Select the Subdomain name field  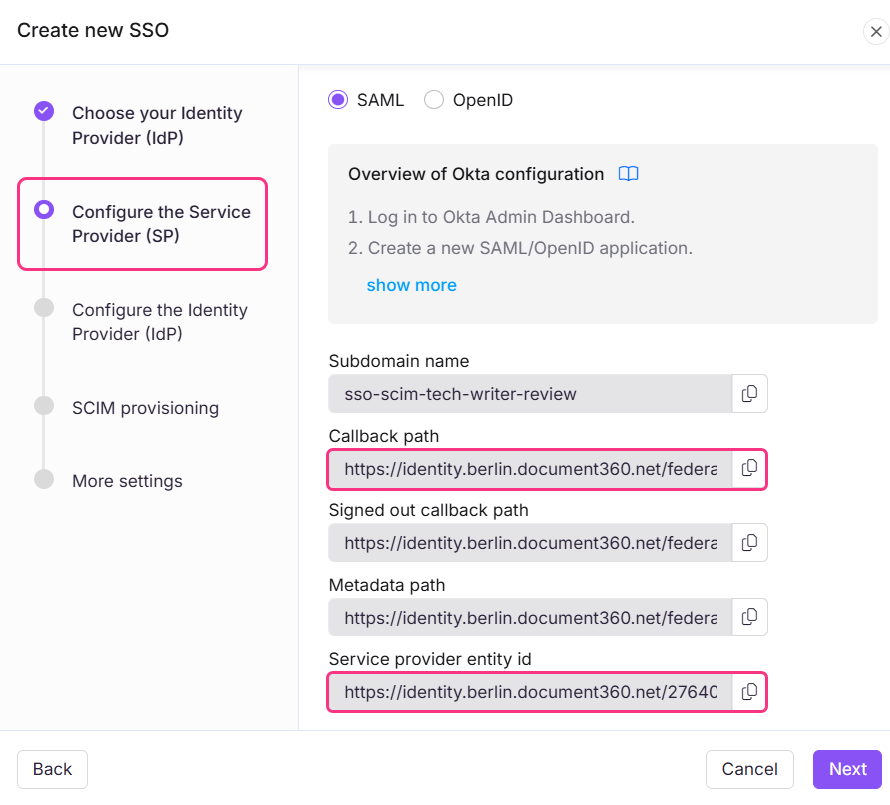[x=530, y=393]
